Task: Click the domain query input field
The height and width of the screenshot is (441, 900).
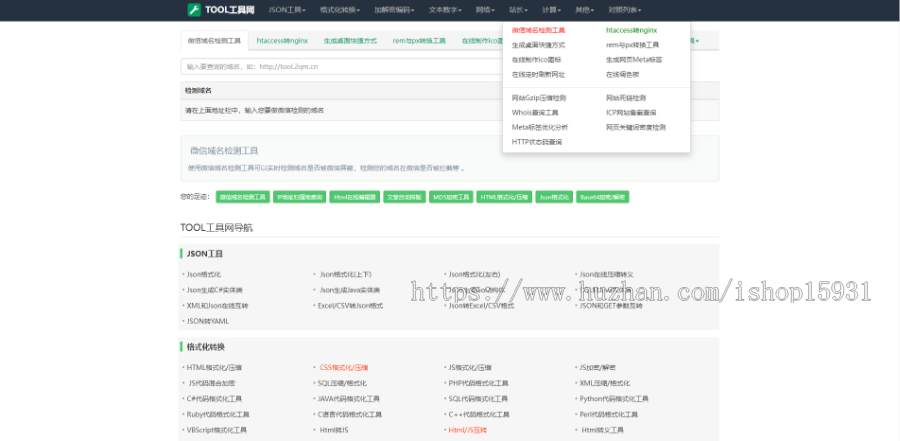Action: point(342,67)
